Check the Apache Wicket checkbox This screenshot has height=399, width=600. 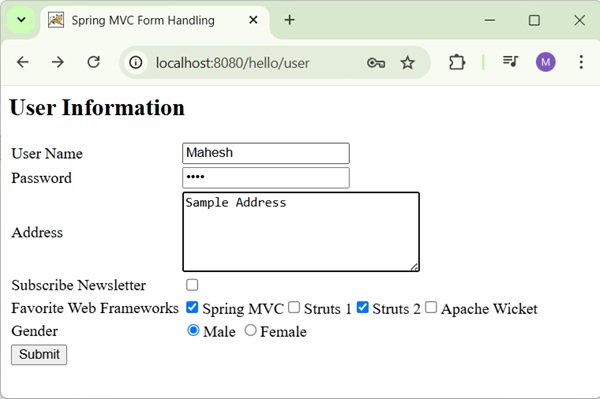[431, 307]
